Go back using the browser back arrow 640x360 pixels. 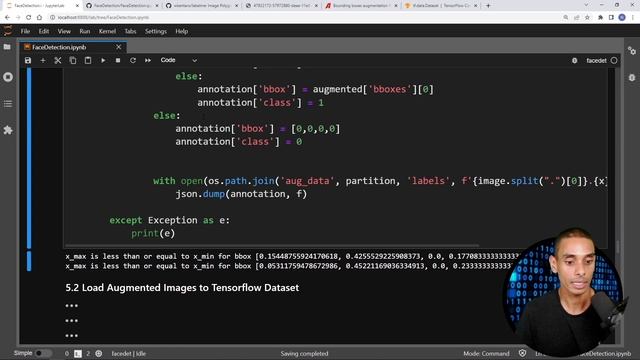[x=7, y=18]
